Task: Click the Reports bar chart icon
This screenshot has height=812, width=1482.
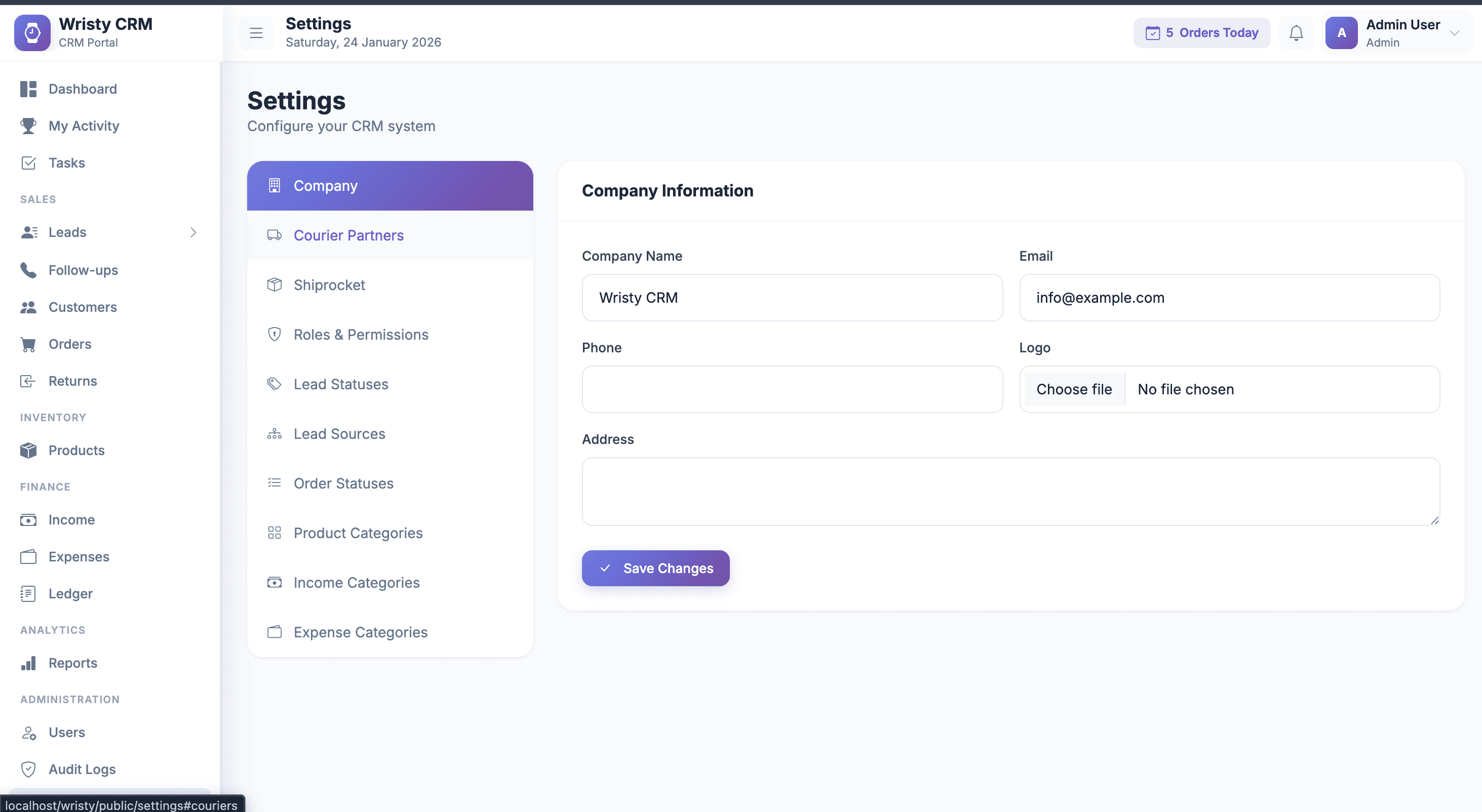Action: [x=28, y=663]
